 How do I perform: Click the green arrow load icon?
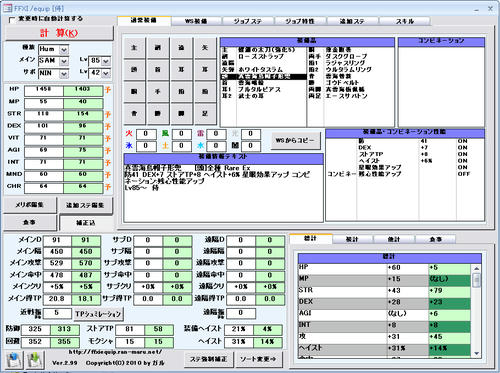tap(35, 360)
